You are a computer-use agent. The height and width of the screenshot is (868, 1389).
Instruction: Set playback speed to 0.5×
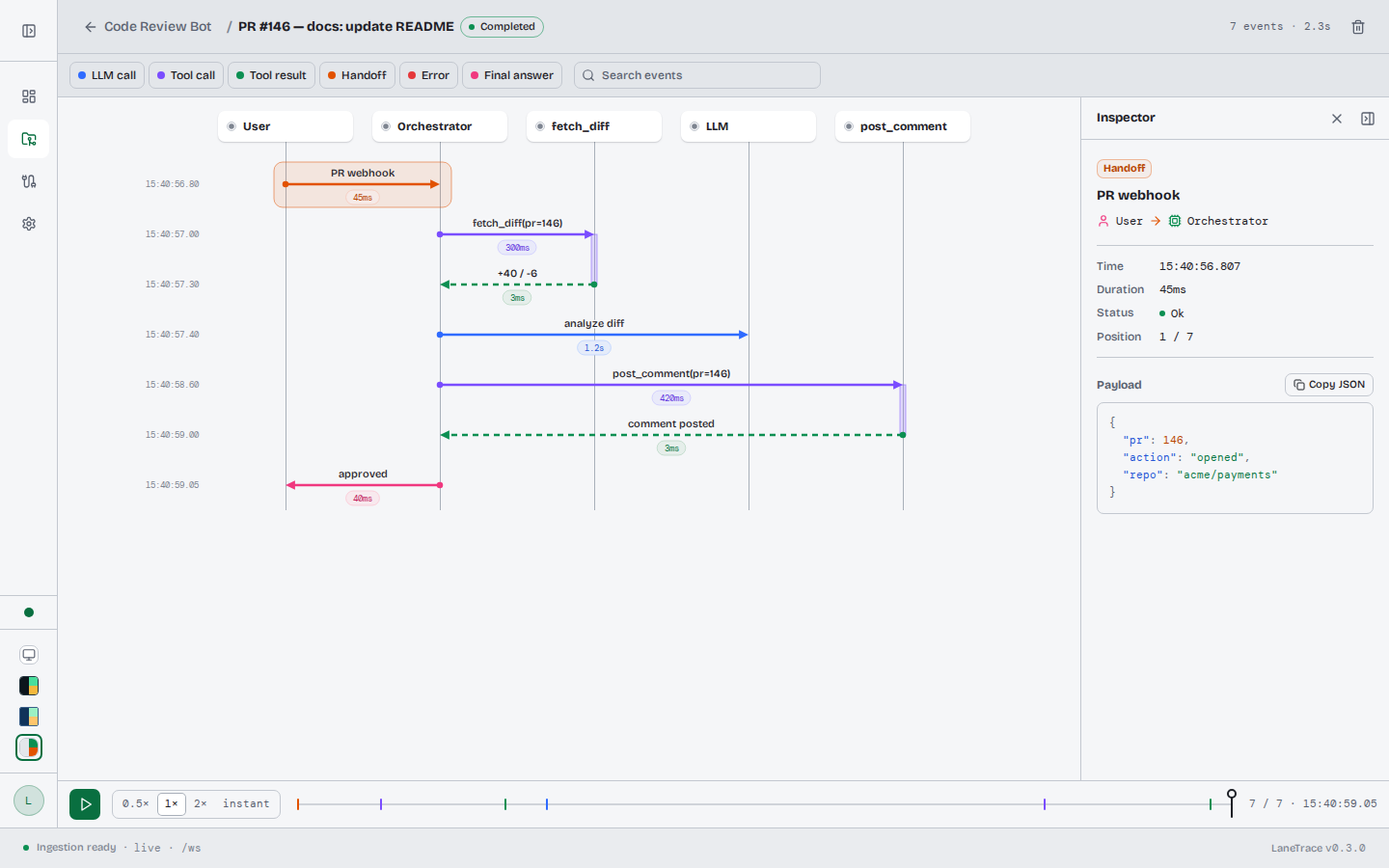[135, 804]
